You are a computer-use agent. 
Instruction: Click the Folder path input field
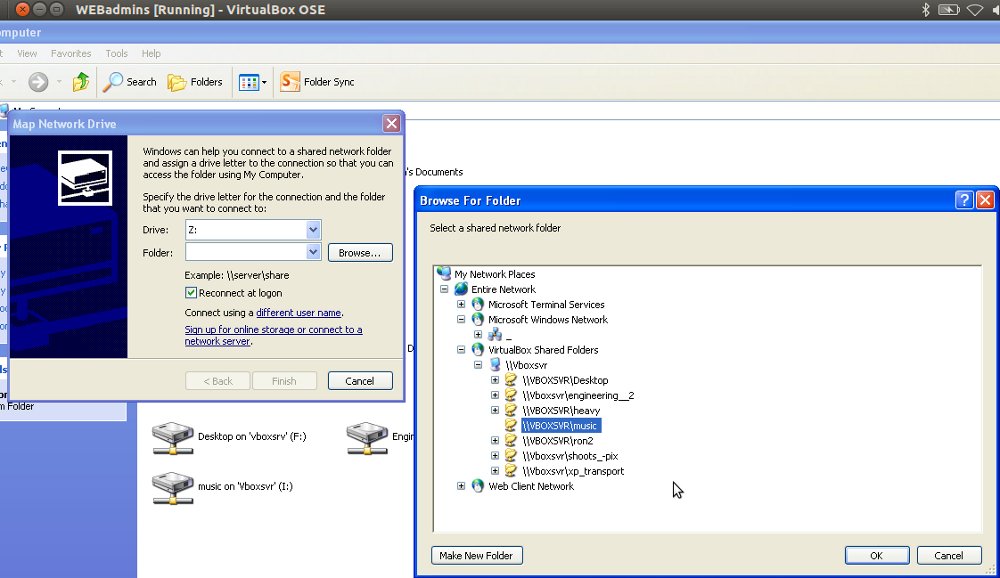click(x=246, y=253)
